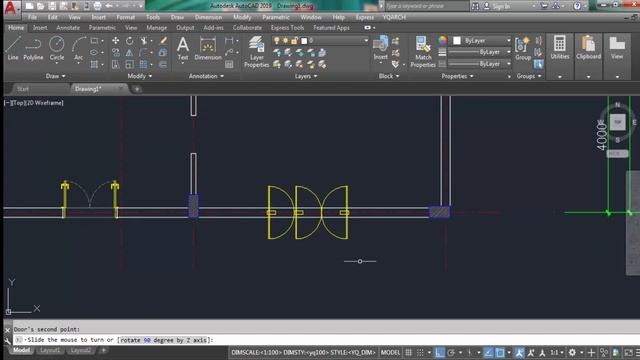
Task: Expand the Annotation panel
Action: [x=206, y=76]
